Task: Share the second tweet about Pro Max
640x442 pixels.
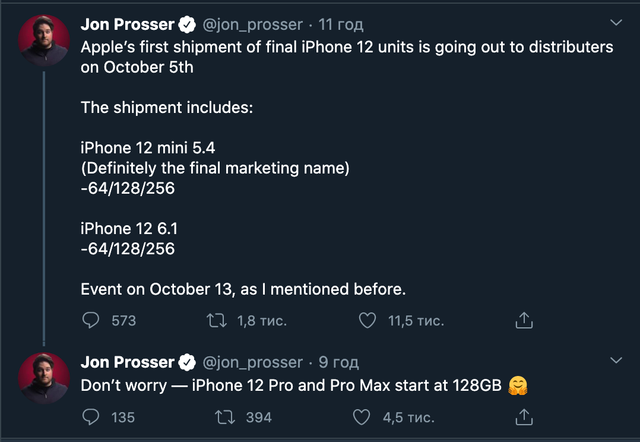Action: [523, 417]
